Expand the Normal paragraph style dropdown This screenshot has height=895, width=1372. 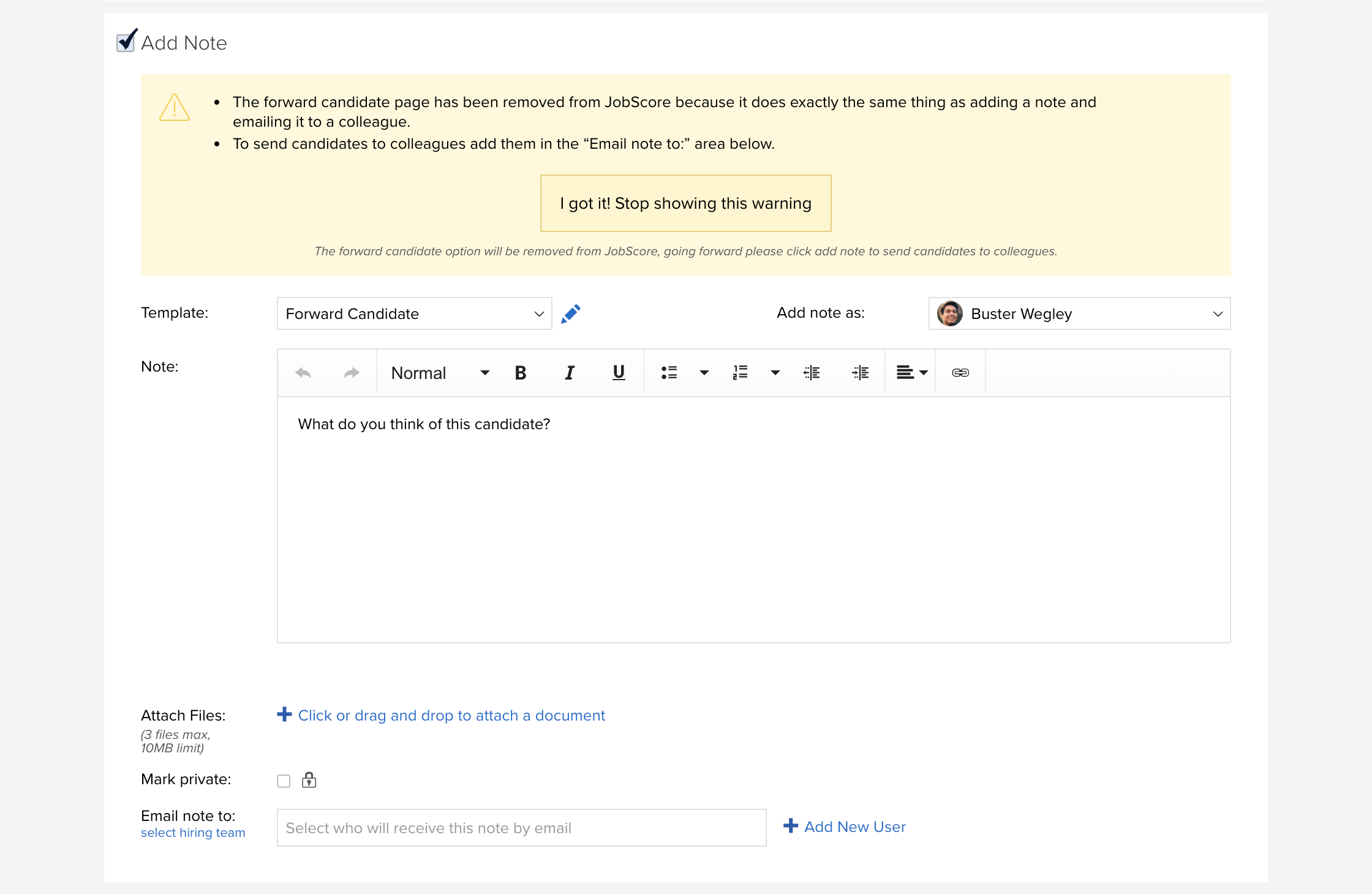click(440, 373)
